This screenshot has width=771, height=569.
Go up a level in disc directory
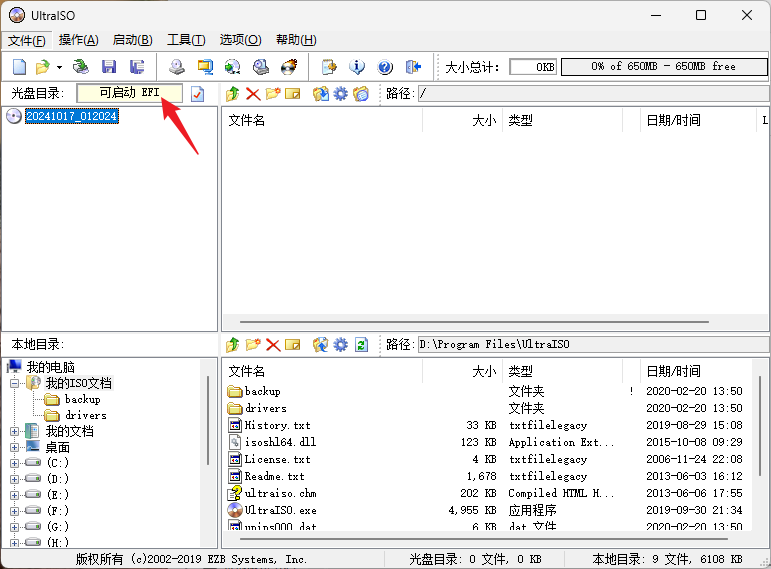(233, 93)
